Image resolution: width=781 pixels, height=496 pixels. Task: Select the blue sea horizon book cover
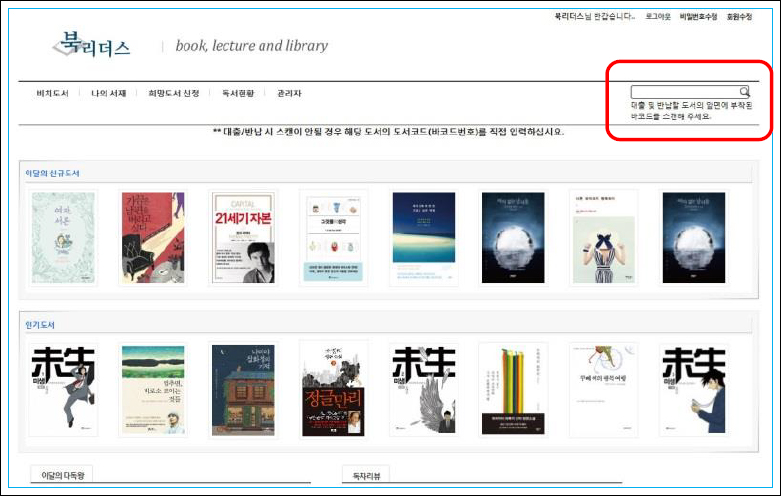click(x=424, y=238)
